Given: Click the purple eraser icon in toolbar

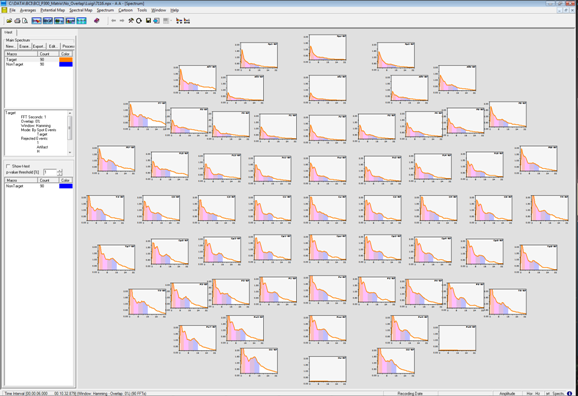Looking at the screenshot, I should pyautogui.click(x=97, y=21).
